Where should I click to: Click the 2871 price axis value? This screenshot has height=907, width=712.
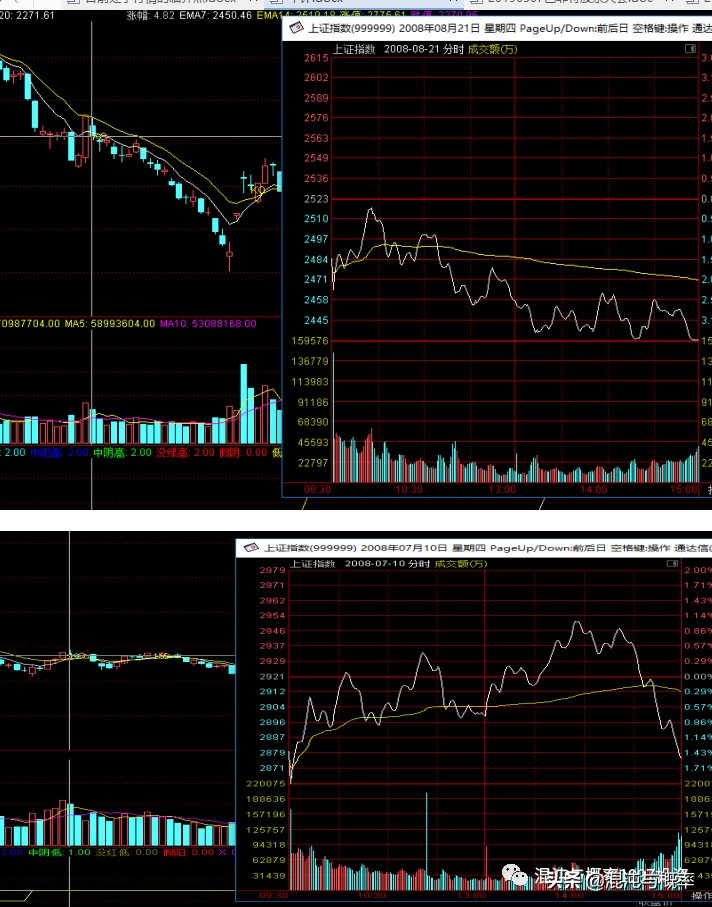coord(272,768)
